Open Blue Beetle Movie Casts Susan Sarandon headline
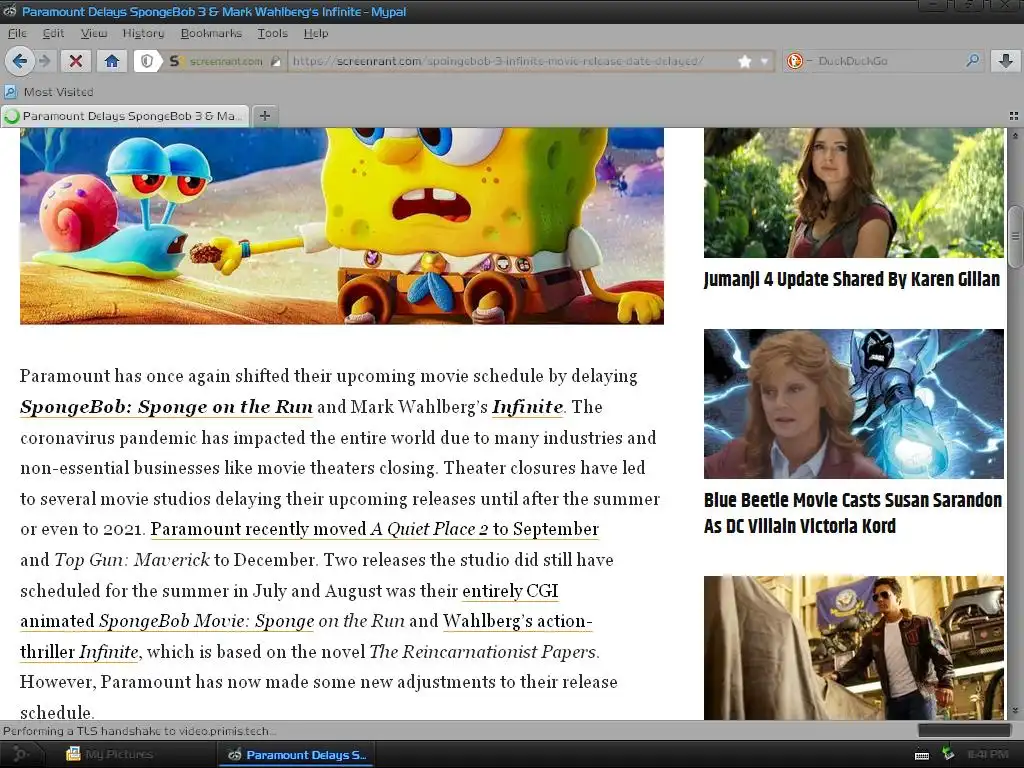Image resolution: width=1024 pixels, height=768 pixels. [x=853, y=513]
